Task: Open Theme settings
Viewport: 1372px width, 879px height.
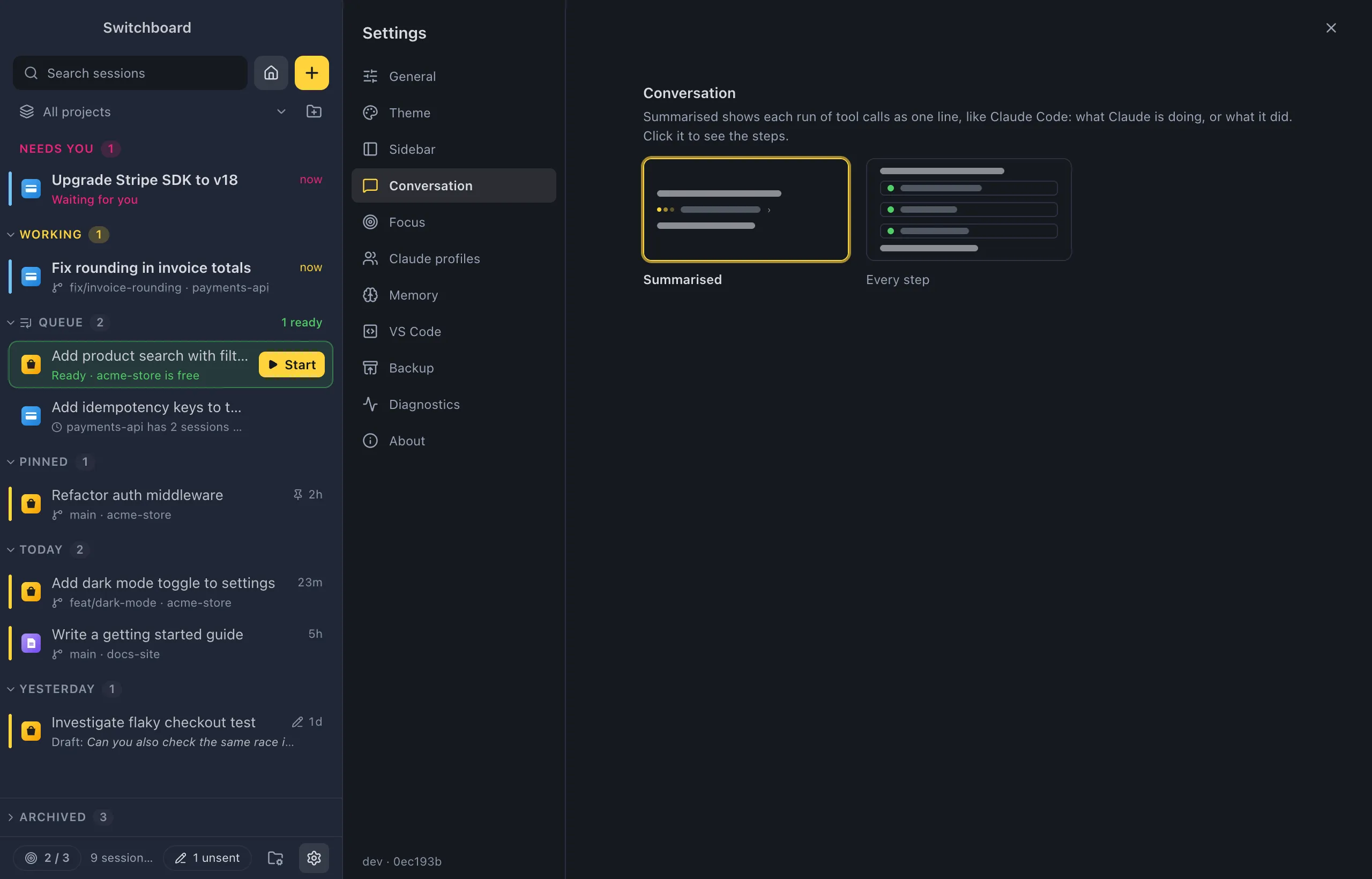Action: (x=454, y=113)
